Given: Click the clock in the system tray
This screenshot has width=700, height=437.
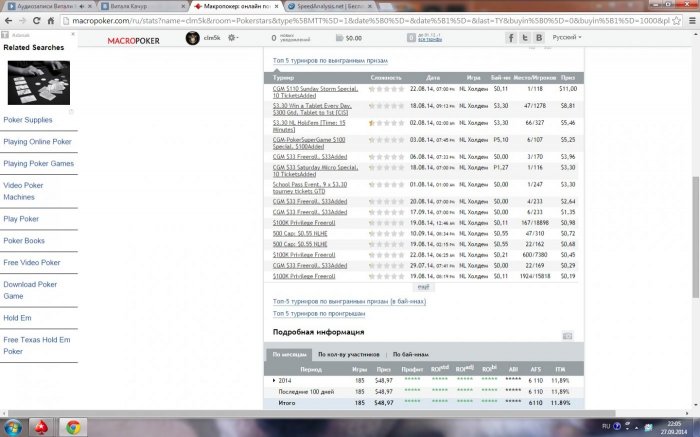Looking at the screenshot, I should (x=674, y=428).
